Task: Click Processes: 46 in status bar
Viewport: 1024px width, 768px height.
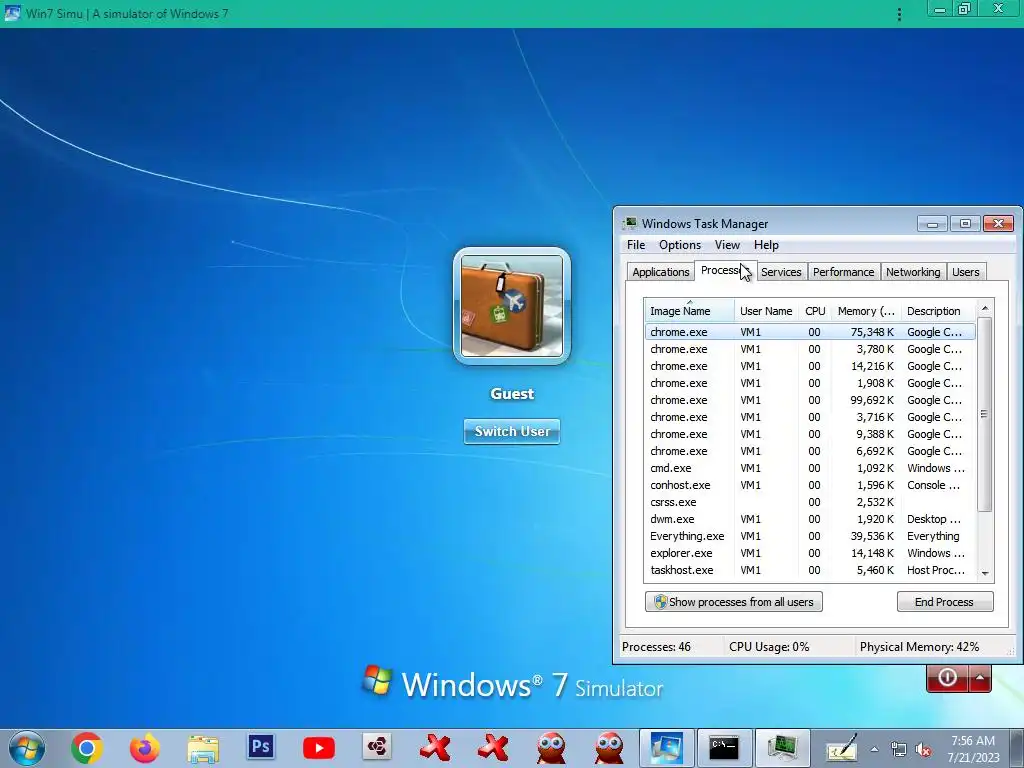Action: [656, 647]
